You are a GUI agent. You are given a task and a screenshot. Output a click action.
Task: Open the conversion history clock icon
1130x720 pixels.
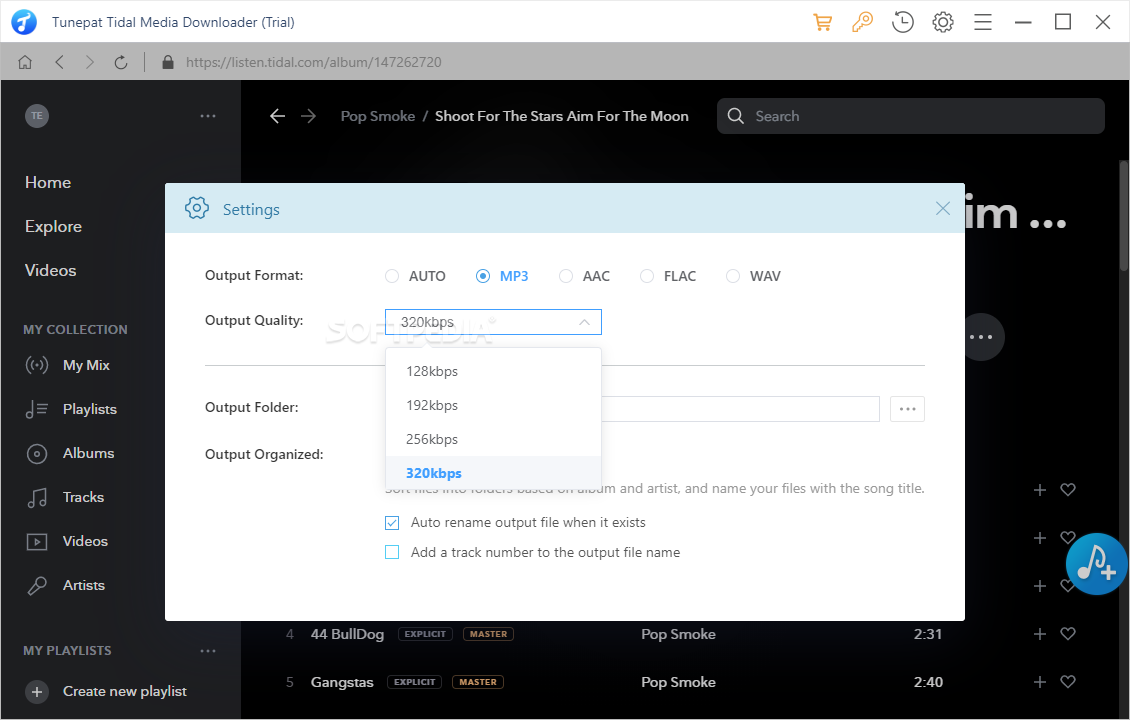(902, 22)
